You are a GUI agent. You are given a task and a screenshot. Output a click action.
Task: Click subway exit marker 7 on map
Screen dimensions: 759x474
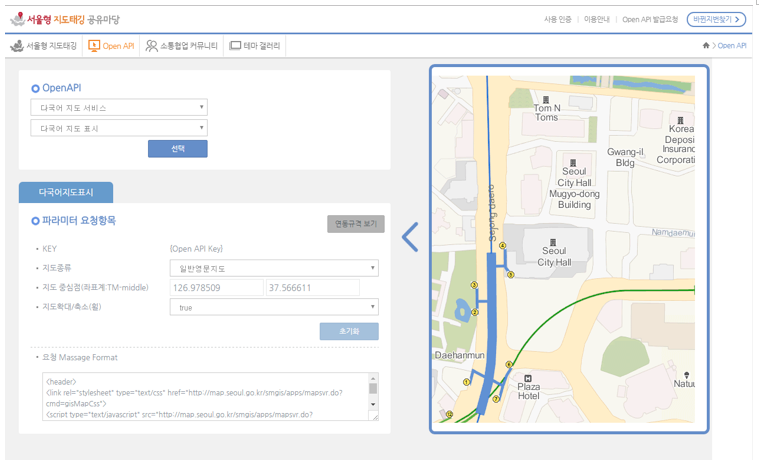(496, 399)
